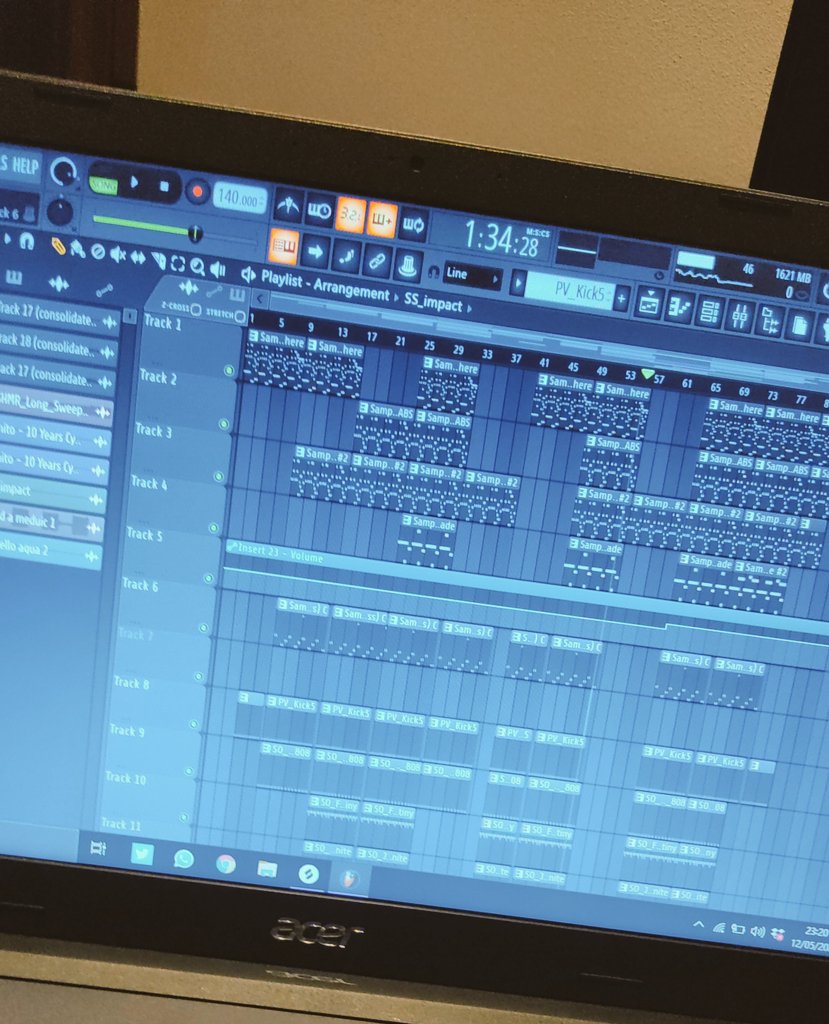829x1024 pixels.
Task: Add new pattern with plus button
Action: (621, 299)
